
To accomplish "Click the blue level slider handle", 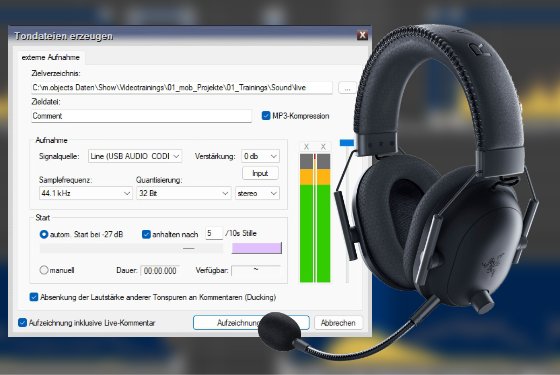I will [x=346, y=143].
